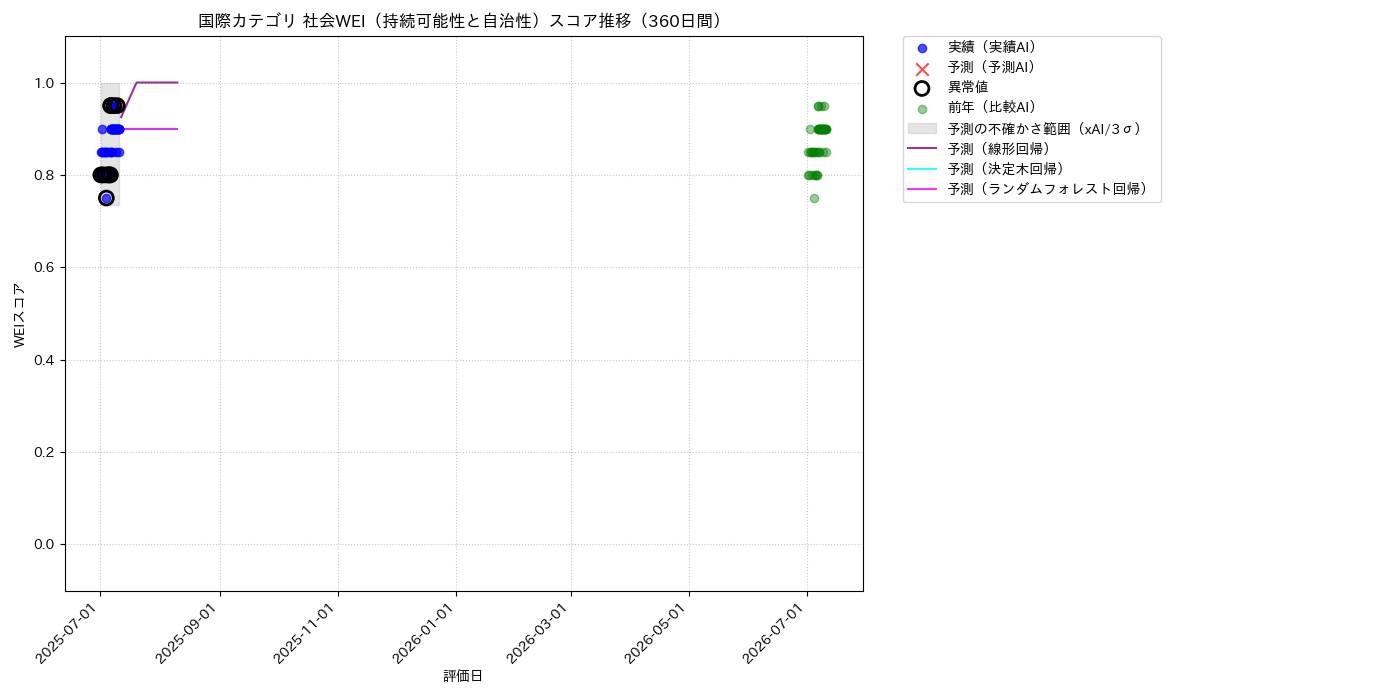The height and width of the screenshot is (700, 1400).
Task: Select the legend label 前年（比較AI）
Action: click(x=996, y=108)
